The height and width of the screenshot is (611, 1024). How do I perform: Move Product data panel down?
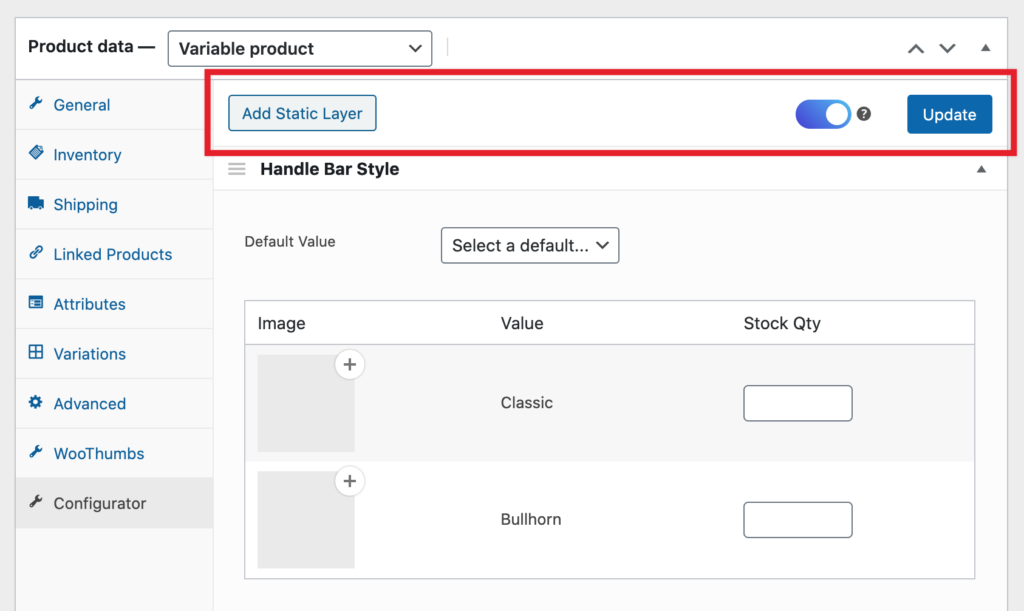[x=948, y=48]
